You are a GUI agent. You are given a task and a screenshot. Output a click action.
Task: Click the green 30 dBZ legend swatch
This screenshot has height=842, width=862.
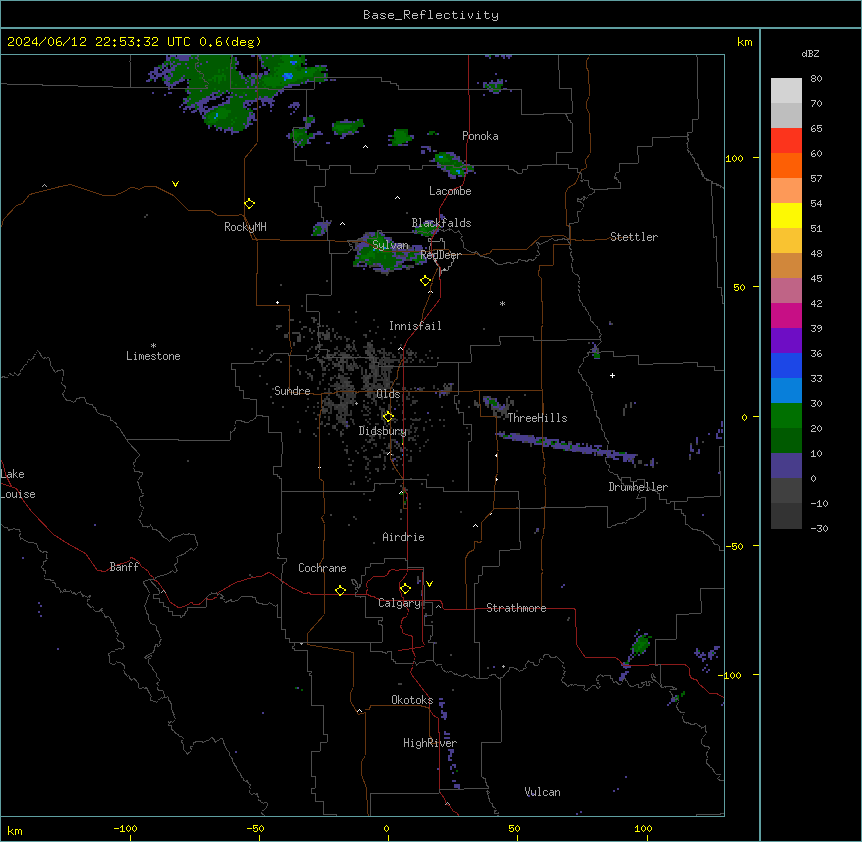(x=786, y=416)
